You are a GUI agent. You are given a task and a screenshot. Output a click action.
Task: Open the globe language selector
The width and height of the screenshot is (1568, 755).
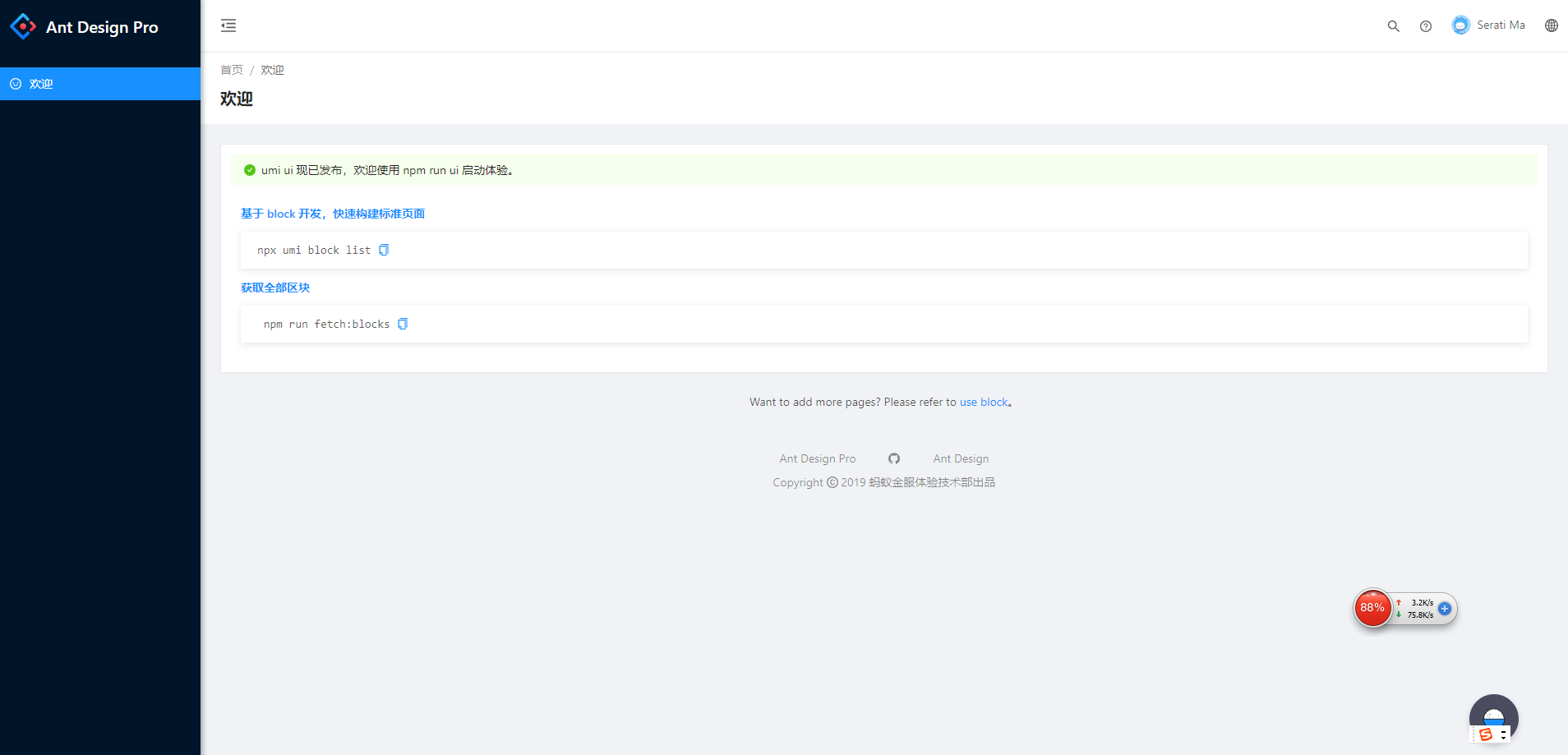[1552, 25]
